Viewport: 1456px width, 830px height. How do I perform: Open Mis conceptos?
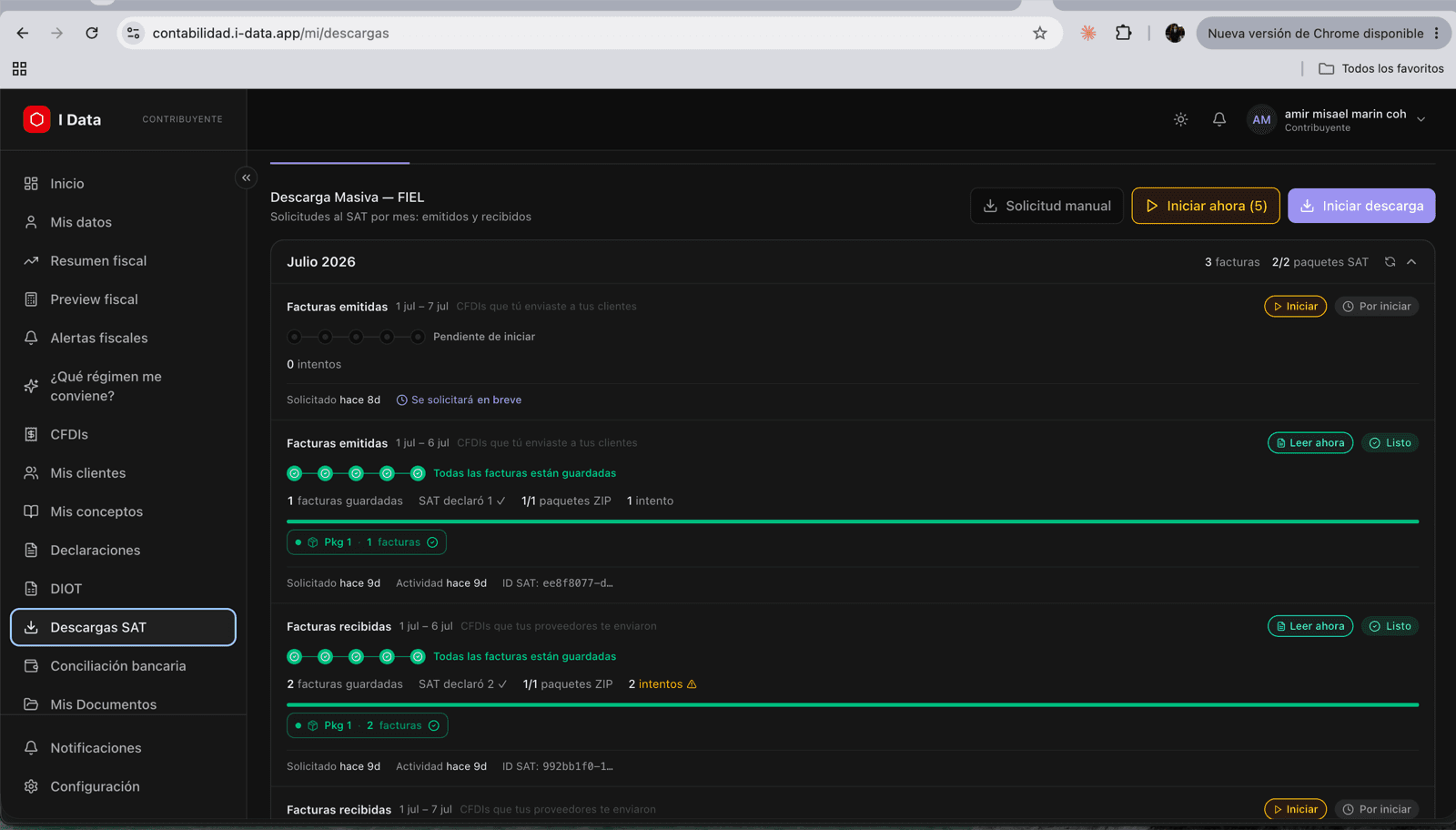tap(123, 511)
